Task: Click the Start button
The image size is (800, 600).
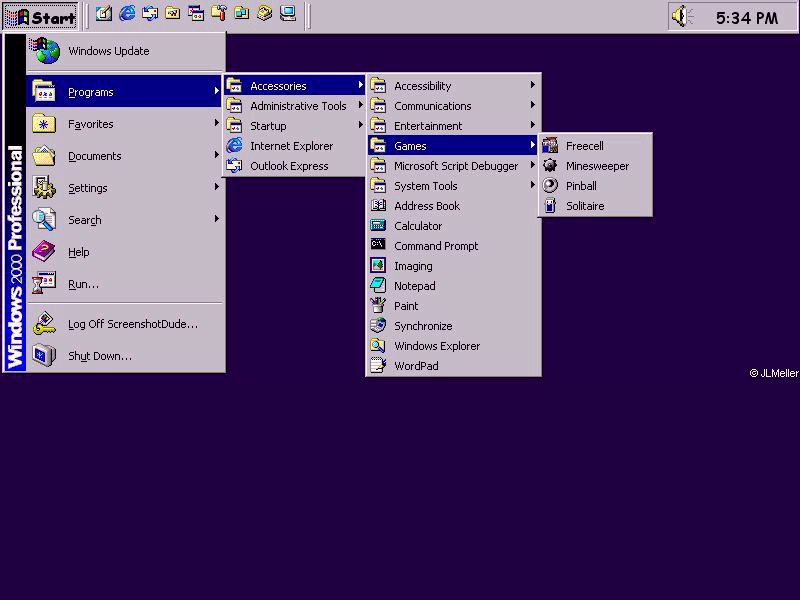Action: point(40,17)
